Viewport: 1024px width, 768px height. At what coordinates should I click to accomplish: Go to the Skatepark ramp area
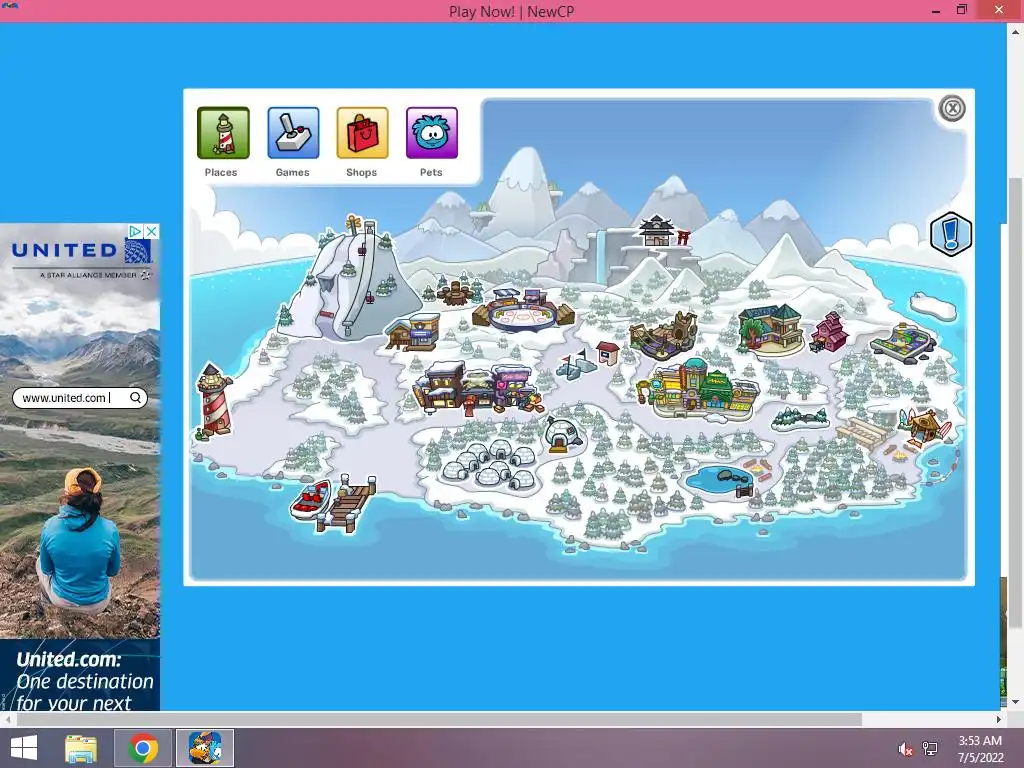click(x=904, y=341)
